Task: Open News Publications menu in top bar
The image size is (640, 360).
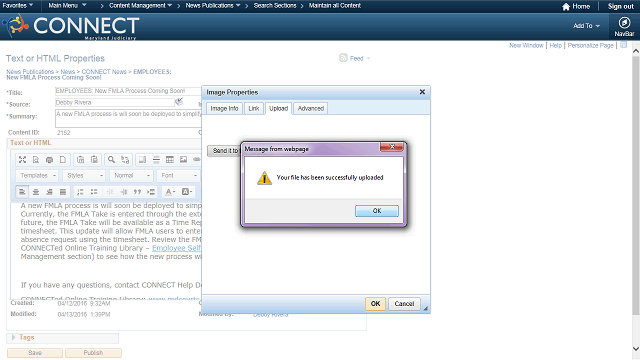Action: pyautogui.click(x=213, y=6)
